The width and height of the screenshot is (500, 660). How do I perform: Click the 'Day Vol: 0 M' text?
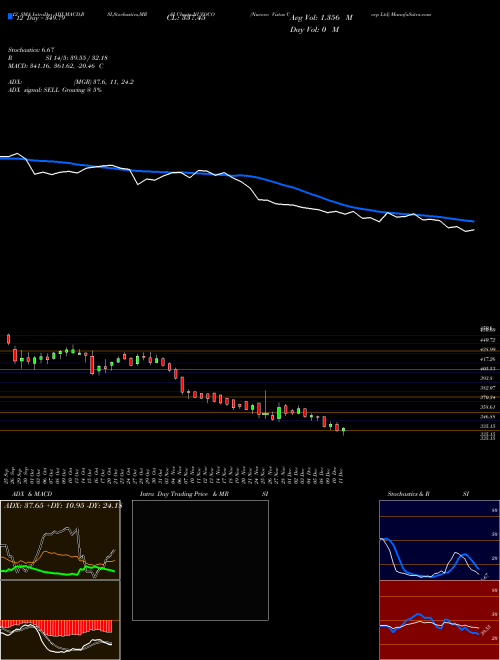click(314, 30)
